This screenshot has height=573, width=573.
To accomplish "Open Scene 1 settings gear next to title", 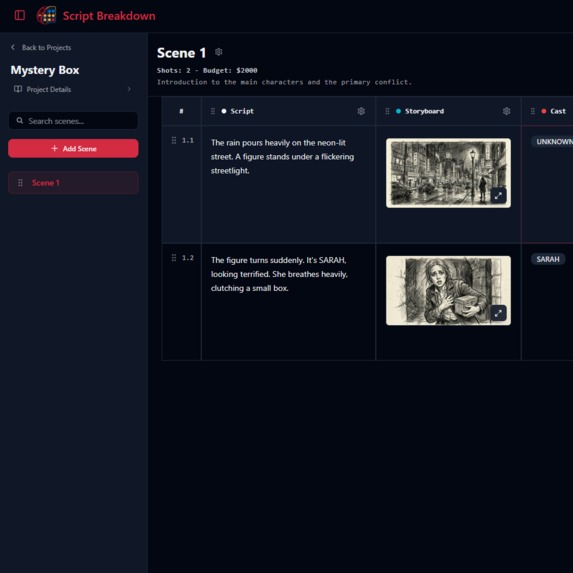I will pyautogui.click(x=219, y=52).
